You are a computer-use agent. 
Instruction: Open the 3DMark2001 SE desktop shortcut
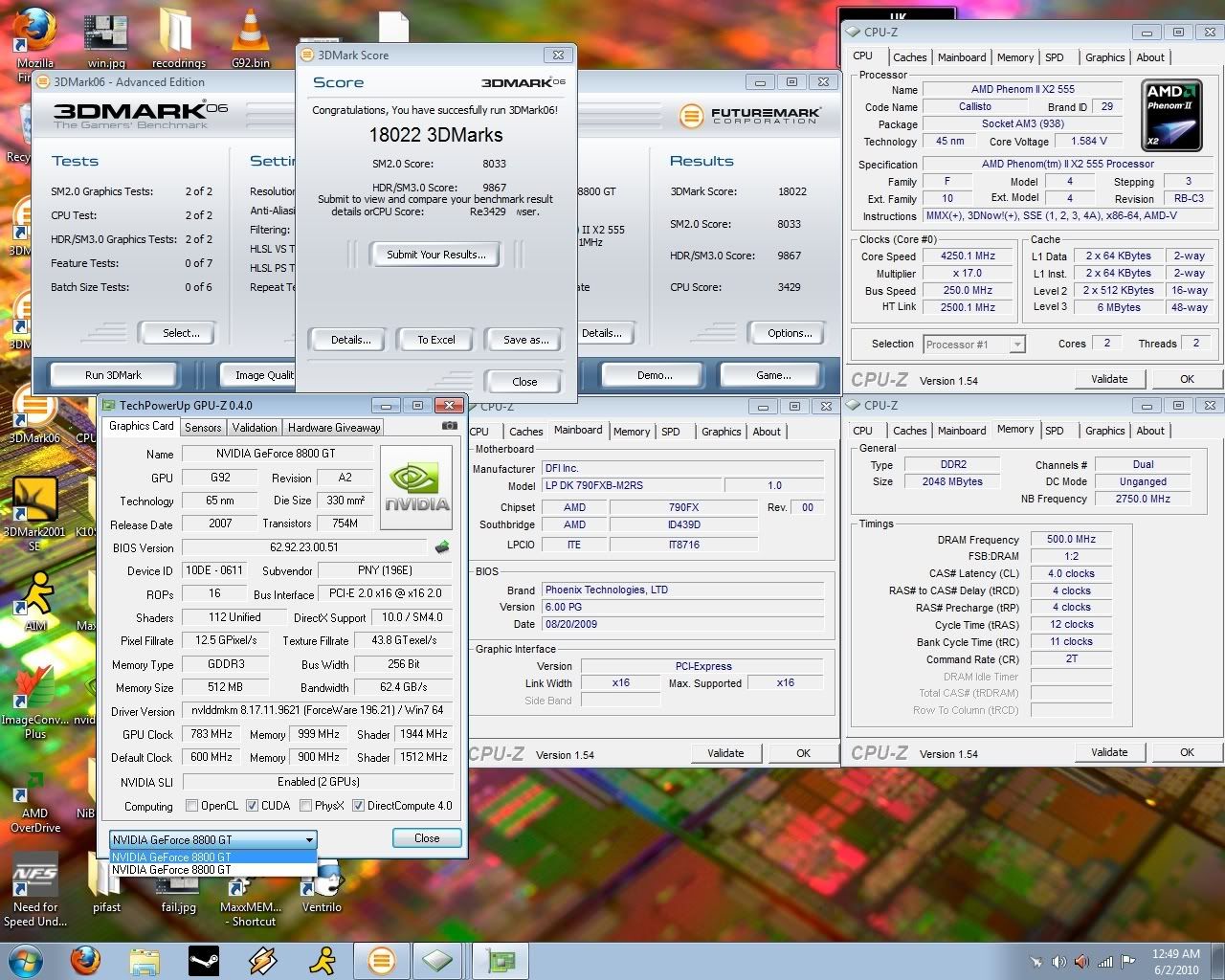coord(34,512)
